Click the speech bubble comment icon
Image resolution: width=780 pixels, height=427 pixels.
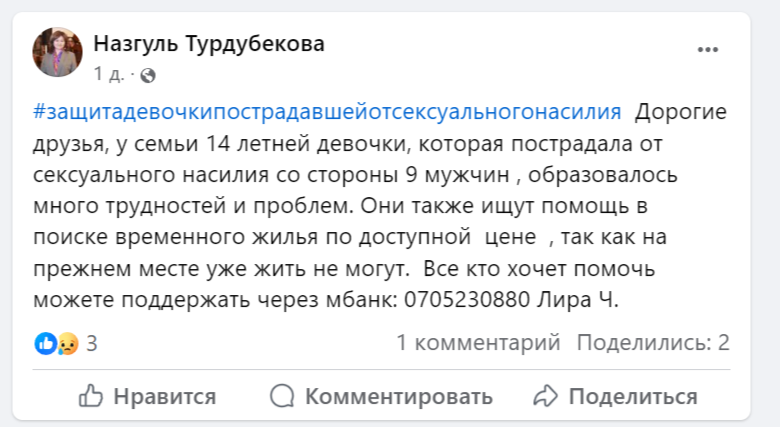(283, 396)
